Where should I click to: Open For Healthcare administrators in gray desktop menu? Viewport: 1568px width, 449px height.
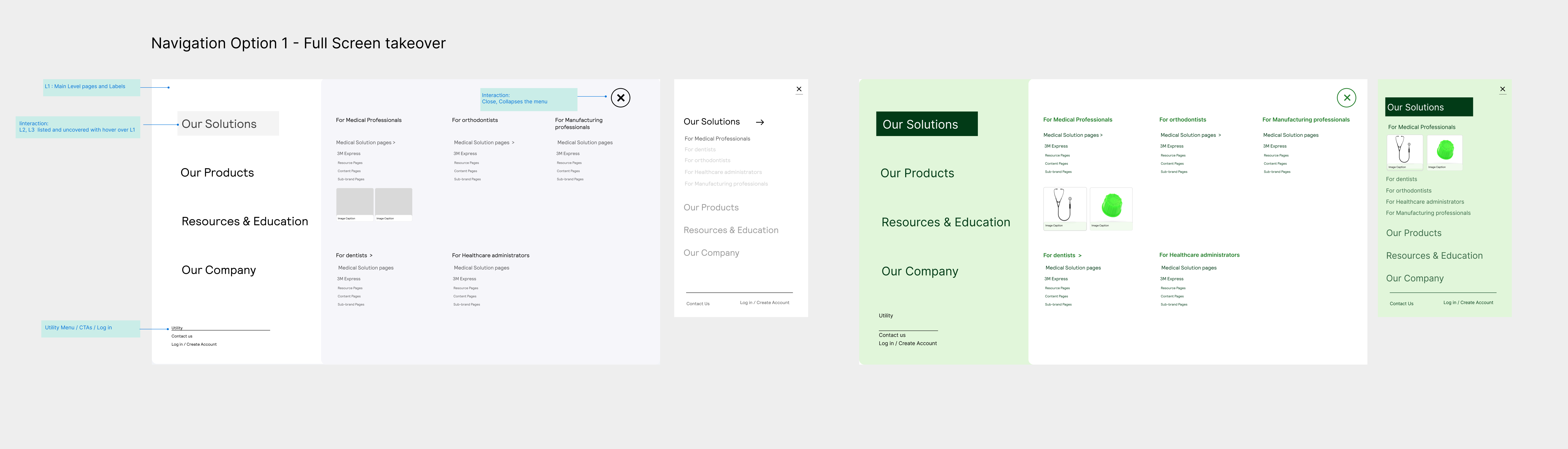pyautogui.click(x=491, y=255)
